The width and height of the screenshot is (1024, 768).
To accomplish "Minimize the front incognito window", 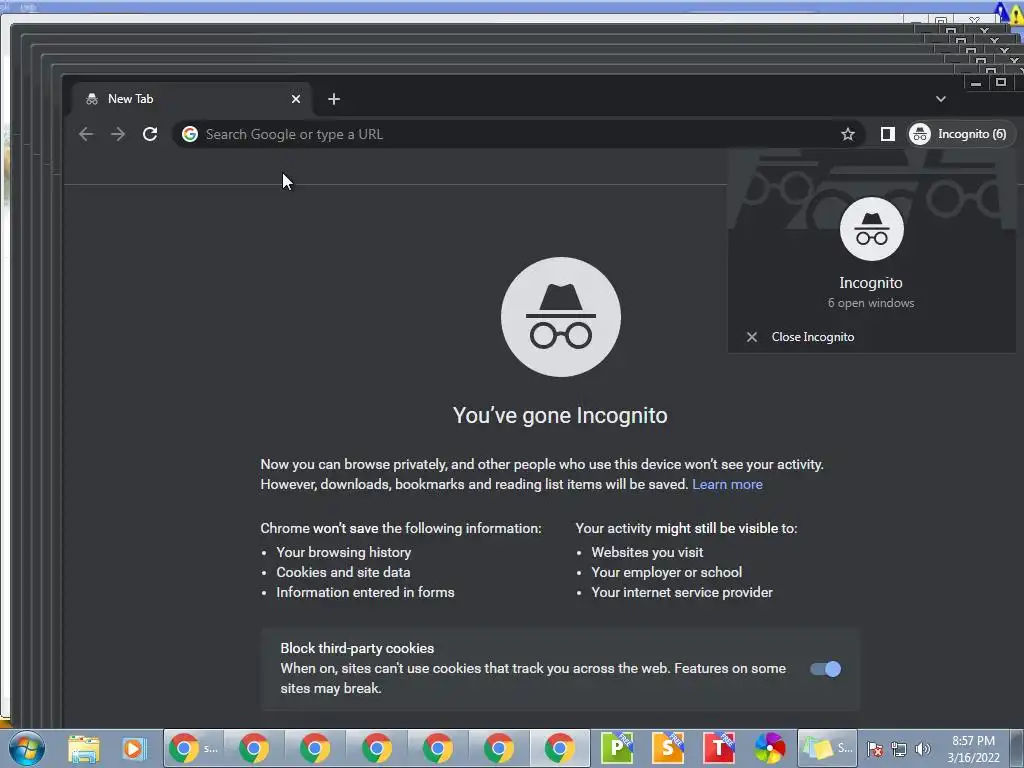I will (976, 83).
